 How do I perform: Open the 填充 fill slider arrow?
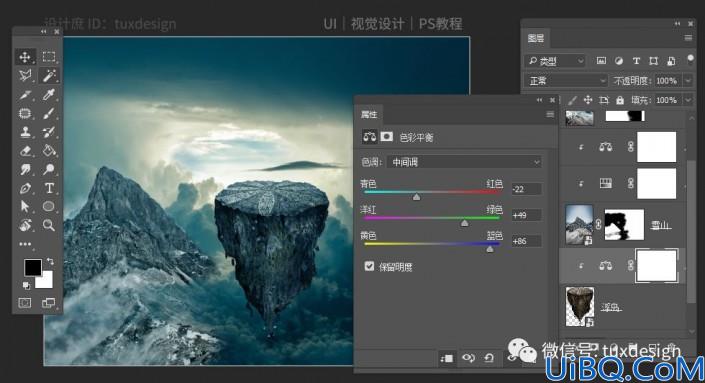(x=688, y=100)
